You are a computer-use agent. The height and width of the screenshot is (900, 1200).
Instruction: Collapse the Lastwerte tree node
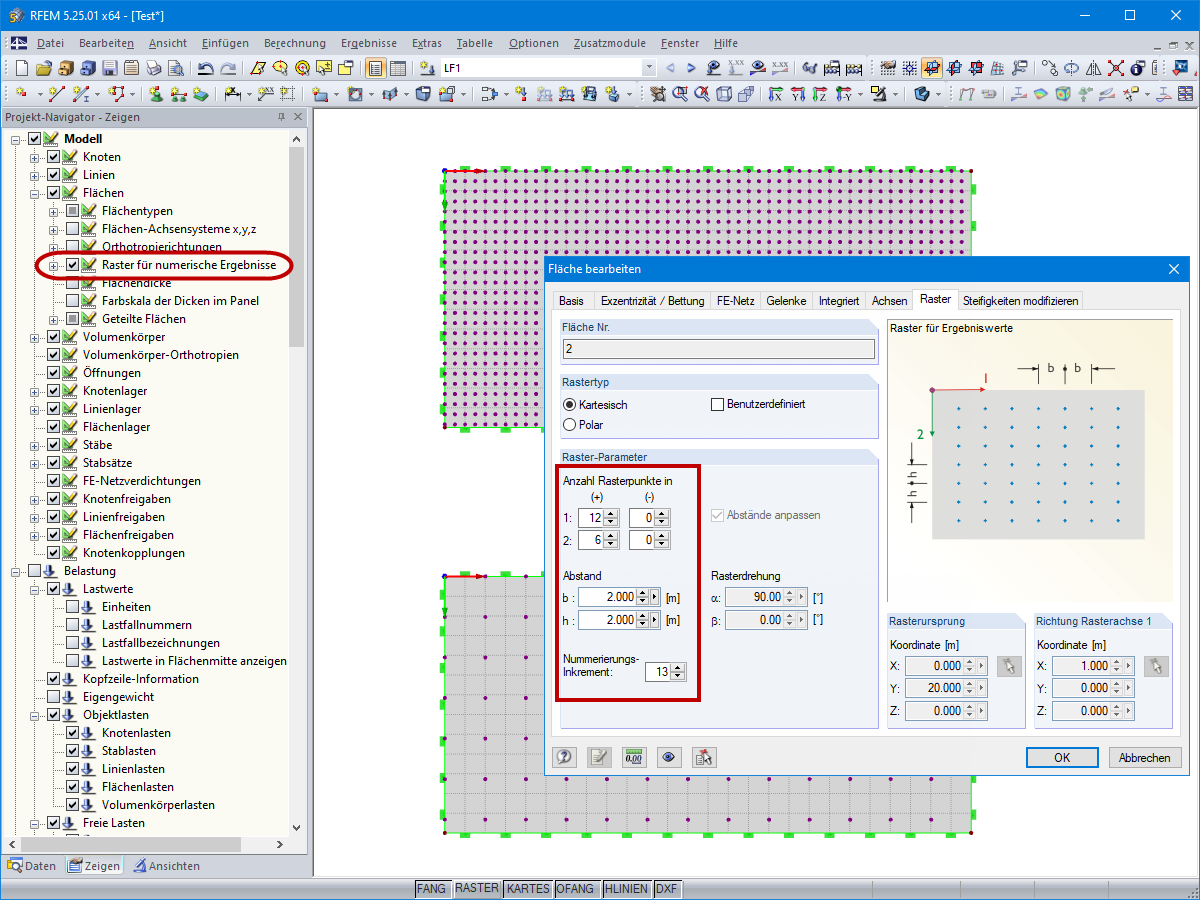(35, 589)
